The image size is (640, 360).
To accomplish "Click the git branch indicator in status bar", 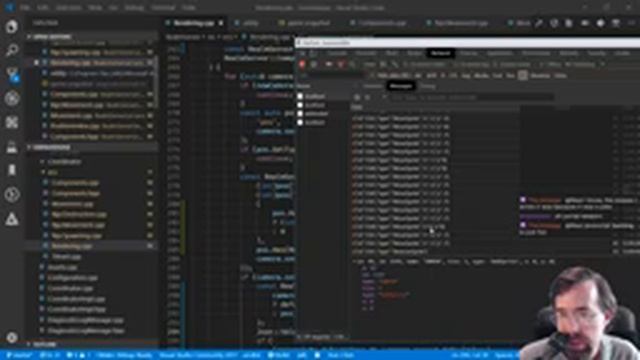I will [18, 355].
